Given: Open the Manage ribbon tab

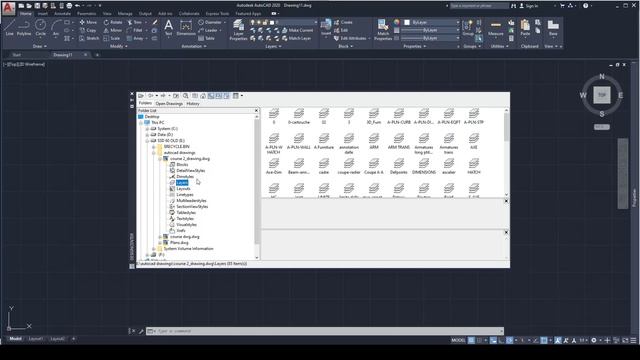Looking at the screenshot, I should (125, 13).
